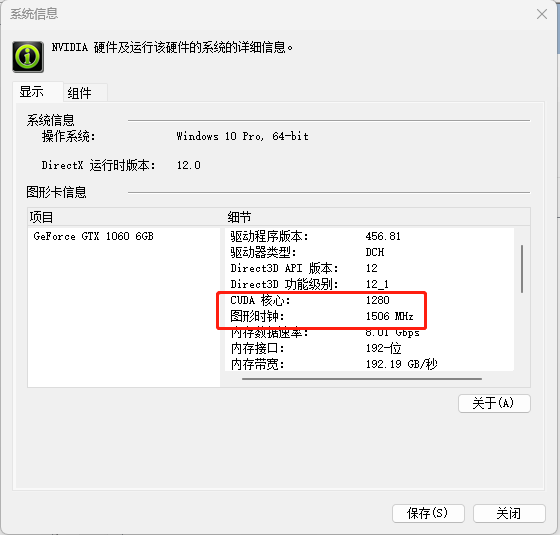Click the vertical scrollbar in details list

pyautogui.click(x=522, y=269)
